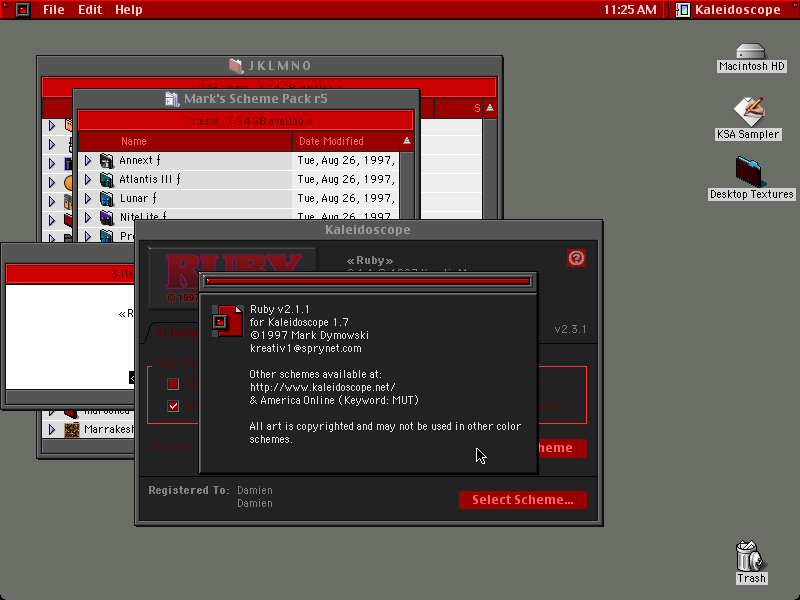This screenshot has height=600, width=800.
Task: Click 'for Kaleidoscope 1.7' text
Action: (x=299, y=322)
